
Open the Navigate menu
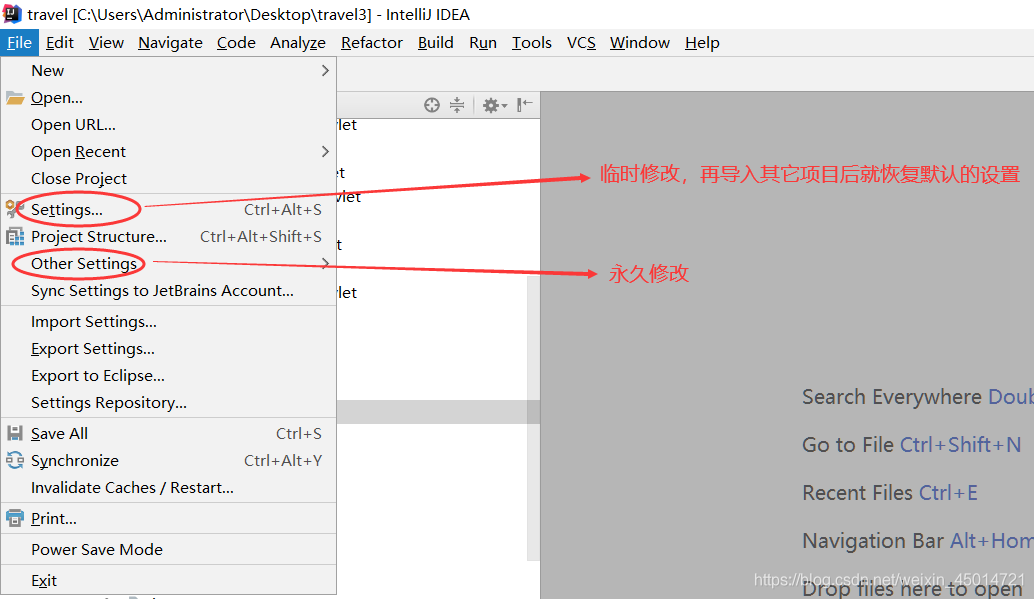[x=170, y=43]
